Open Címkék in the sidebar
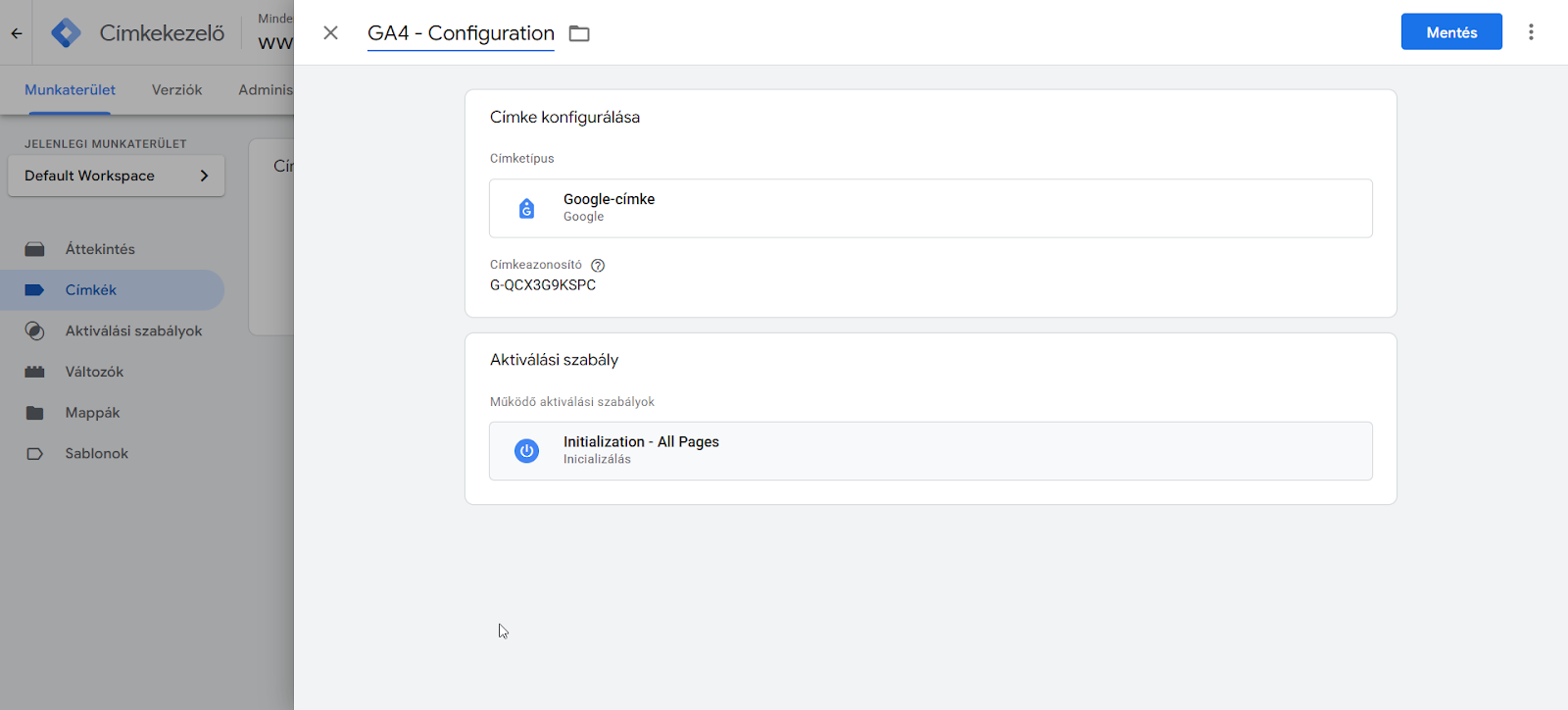Image resolution: width=1568 pixels, height=710 pixels. click(x=112, y=290)
